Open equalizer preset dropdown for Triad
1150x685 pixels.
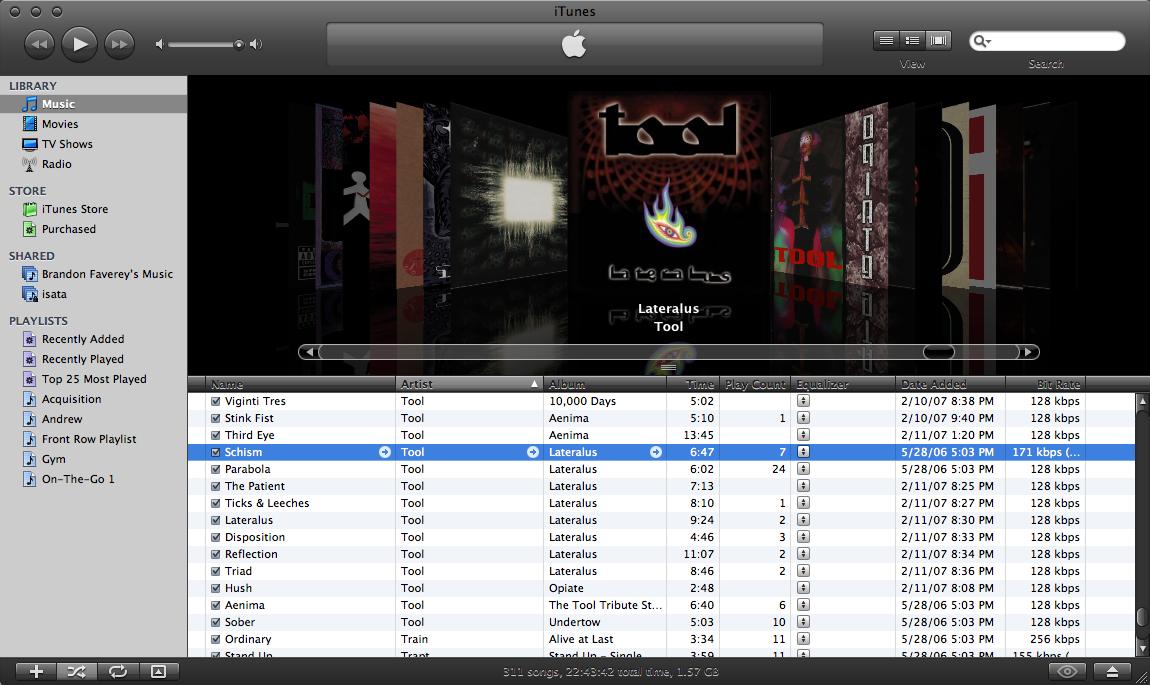tap(804, 571)
